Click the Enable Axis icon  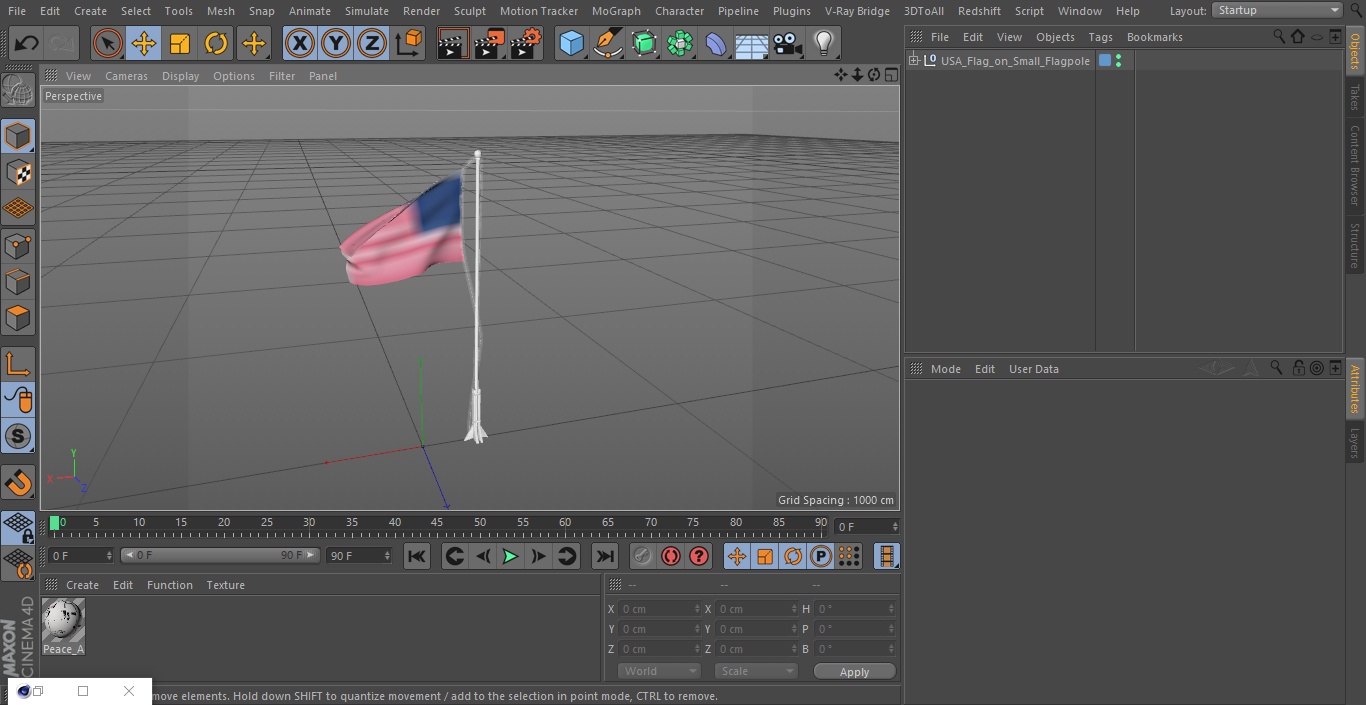(x=18, y=363)
